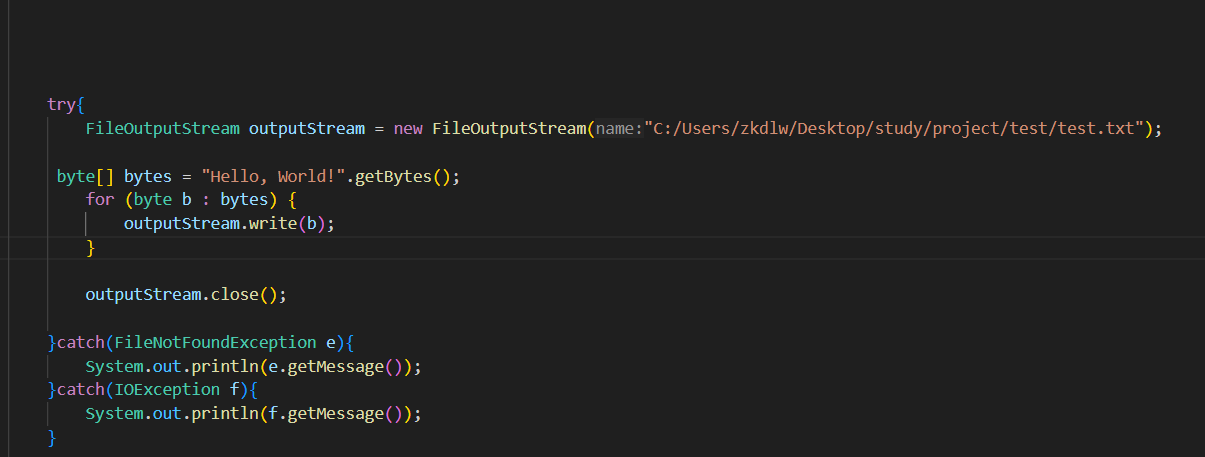Click the outputStream.write(b) statement
This screenshot has width=1205, height=457.
[228, 223]
